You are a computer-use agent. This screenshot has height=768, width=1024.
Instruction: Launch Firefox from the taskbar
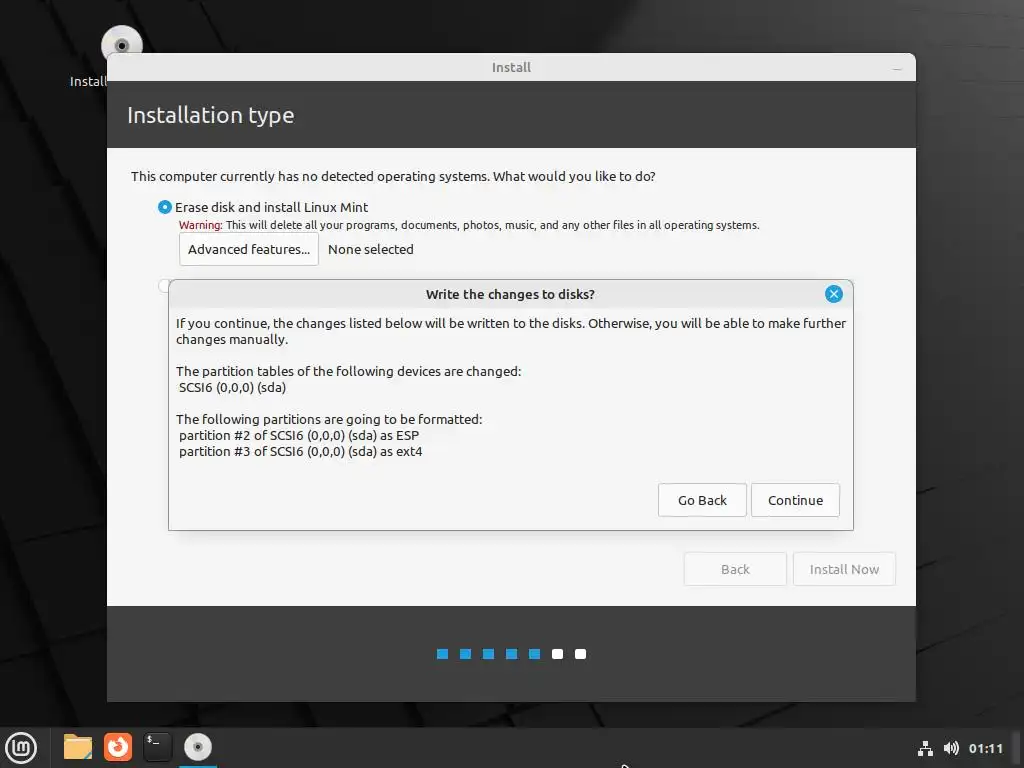pyautogui.click(x=118, y=747)
